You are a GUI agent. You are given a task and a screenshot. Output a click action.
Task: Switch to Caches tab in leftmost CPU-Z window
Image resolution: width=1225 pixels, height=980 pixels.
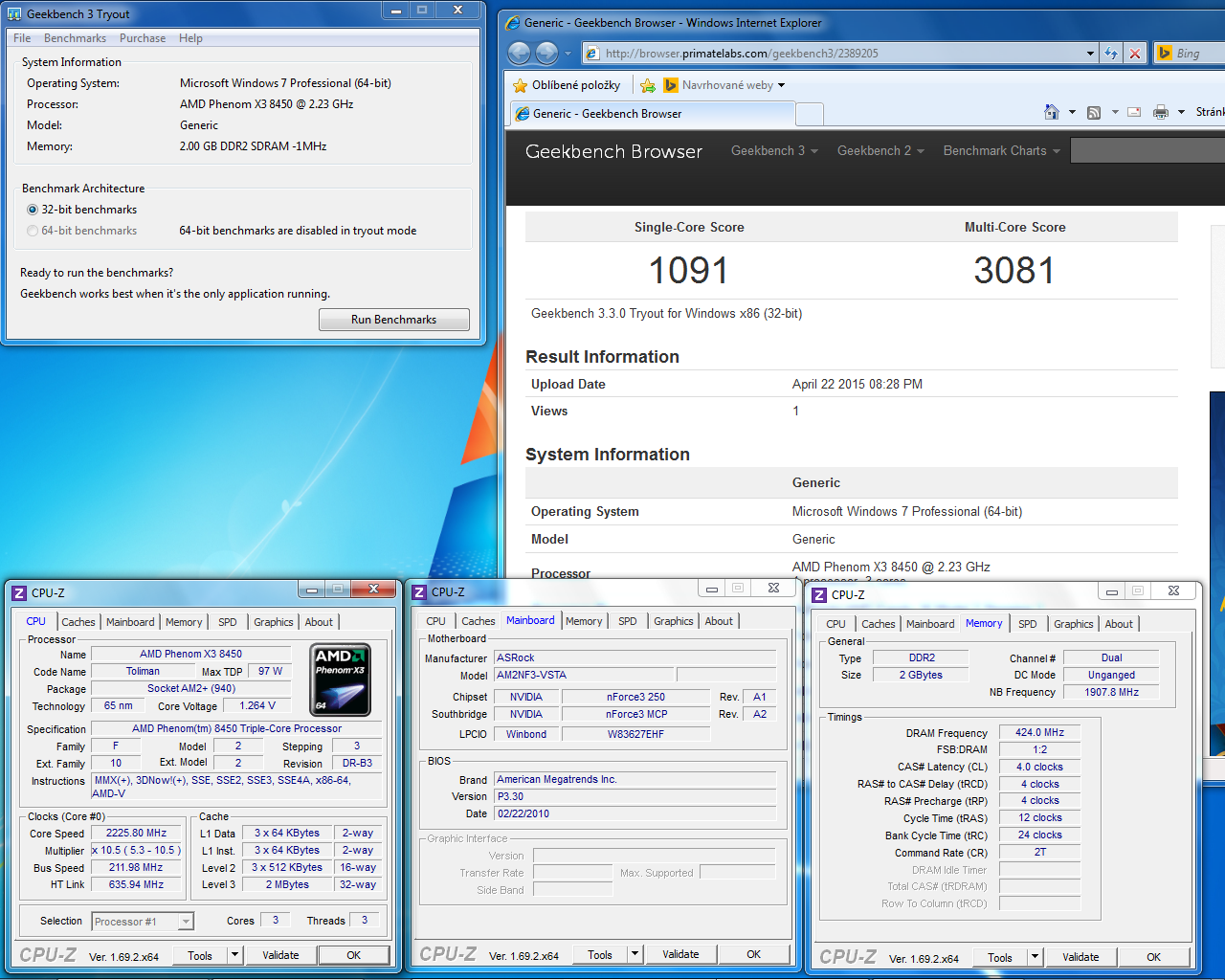pos(78,622)
